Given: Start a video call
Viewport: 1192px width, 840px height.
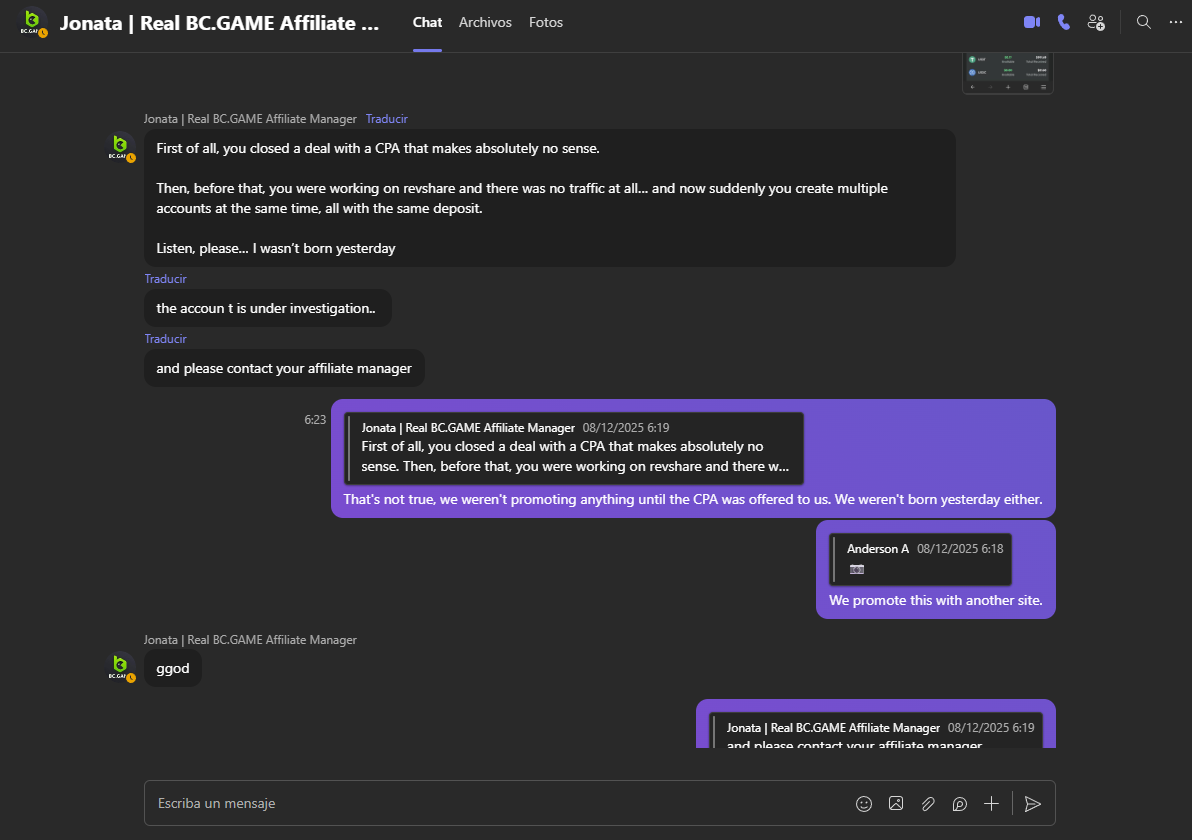Looking at the screenshot, I should click(x=1031, y=21).
